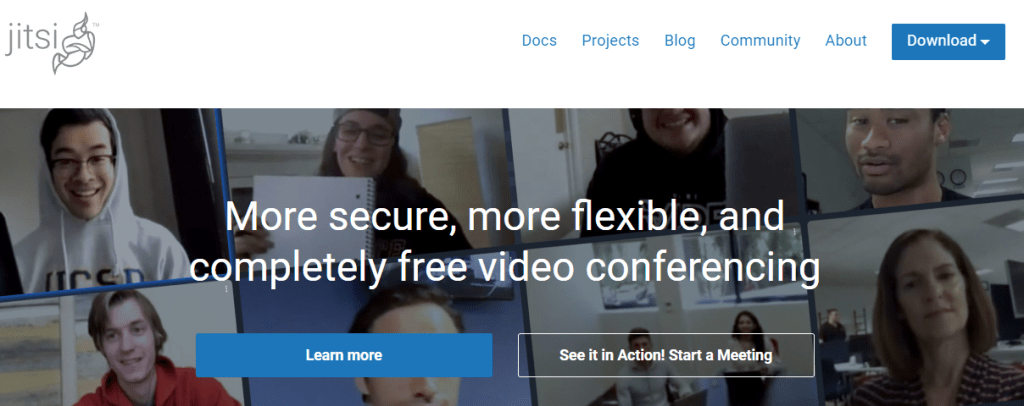Open the About page link

click(x=846, y=40)
